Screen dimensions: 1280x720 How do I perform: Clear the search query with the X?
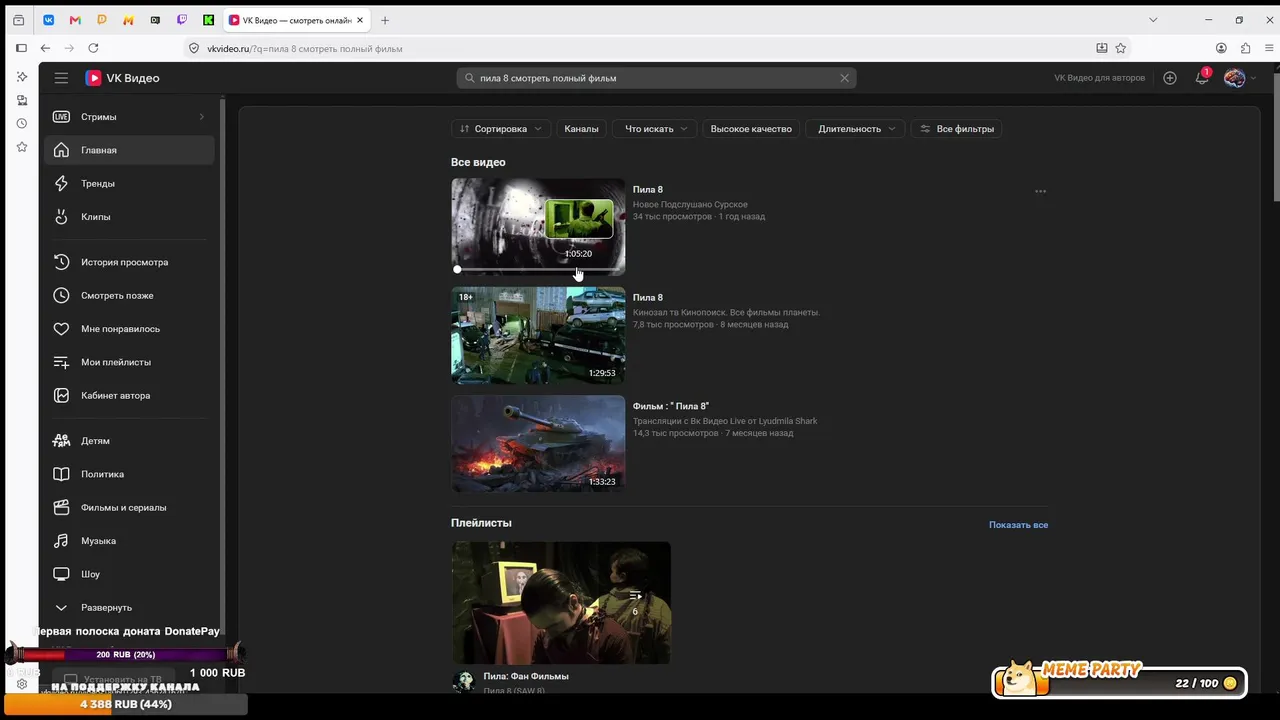click(844, 78)
